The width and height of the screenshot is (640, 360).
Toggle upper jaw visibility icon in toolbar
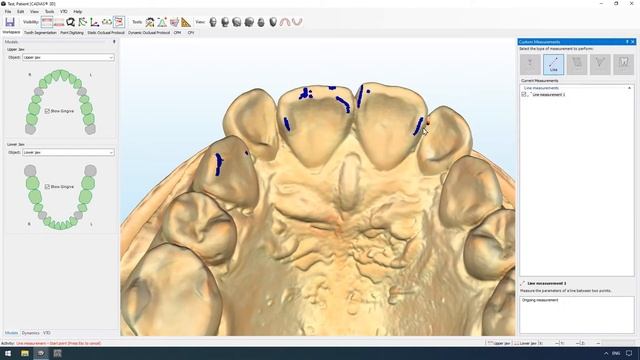(x=47, y=22)
